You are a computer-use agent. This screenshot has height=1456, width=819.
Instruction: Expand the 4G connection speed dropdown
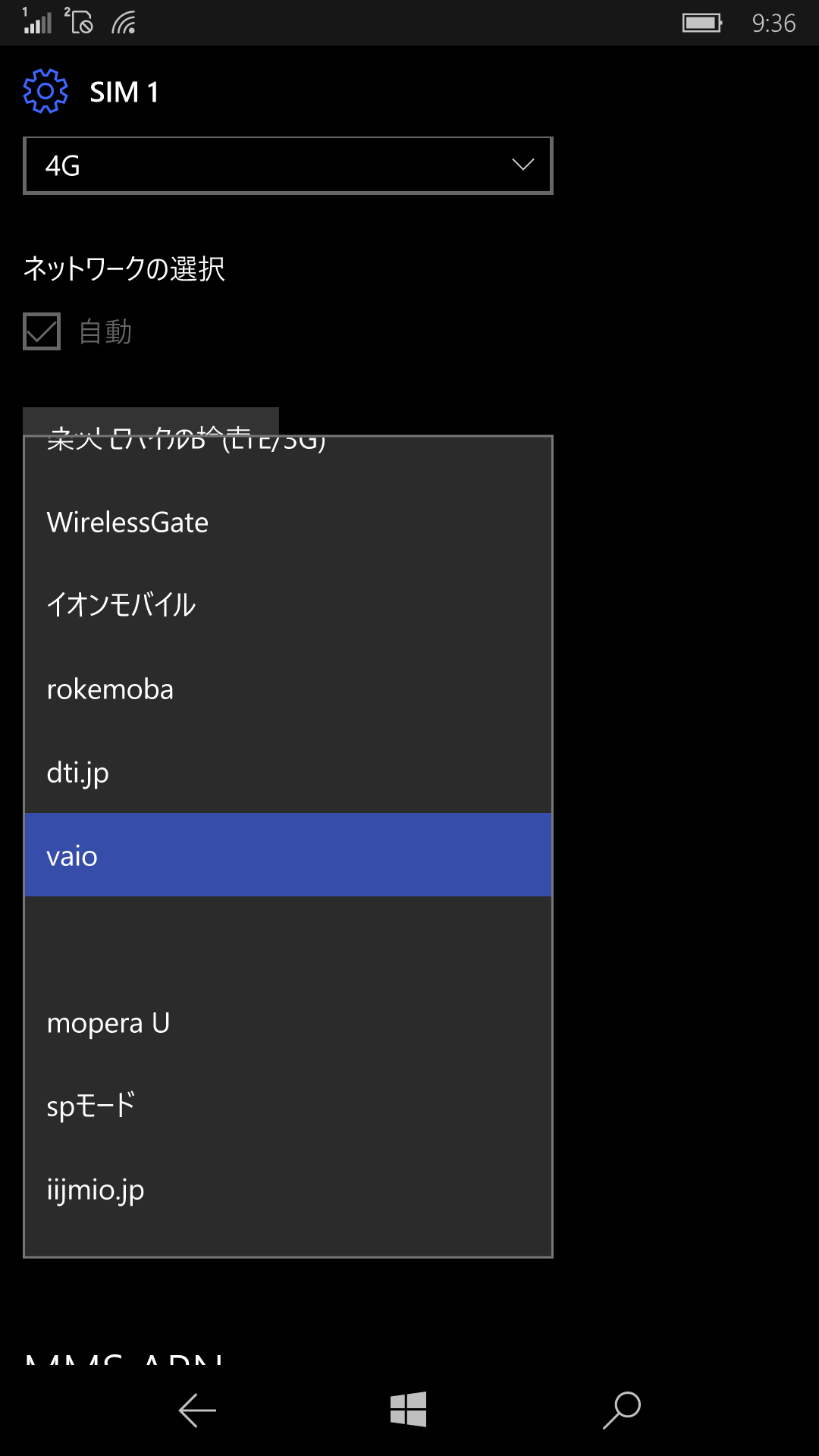point(288,165)
